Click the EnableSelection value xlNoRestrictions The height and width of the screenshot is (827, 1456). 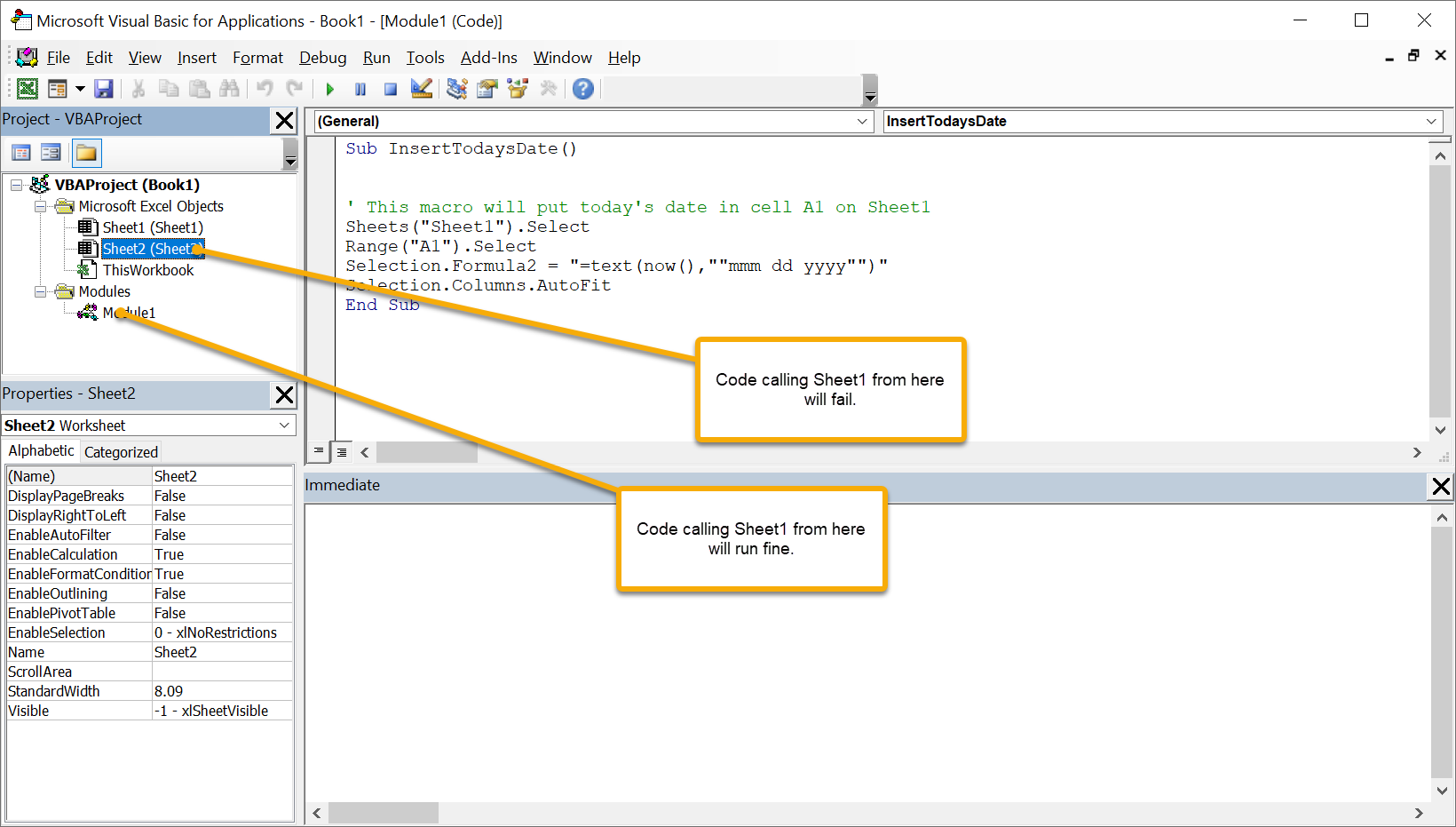(223, 632)
